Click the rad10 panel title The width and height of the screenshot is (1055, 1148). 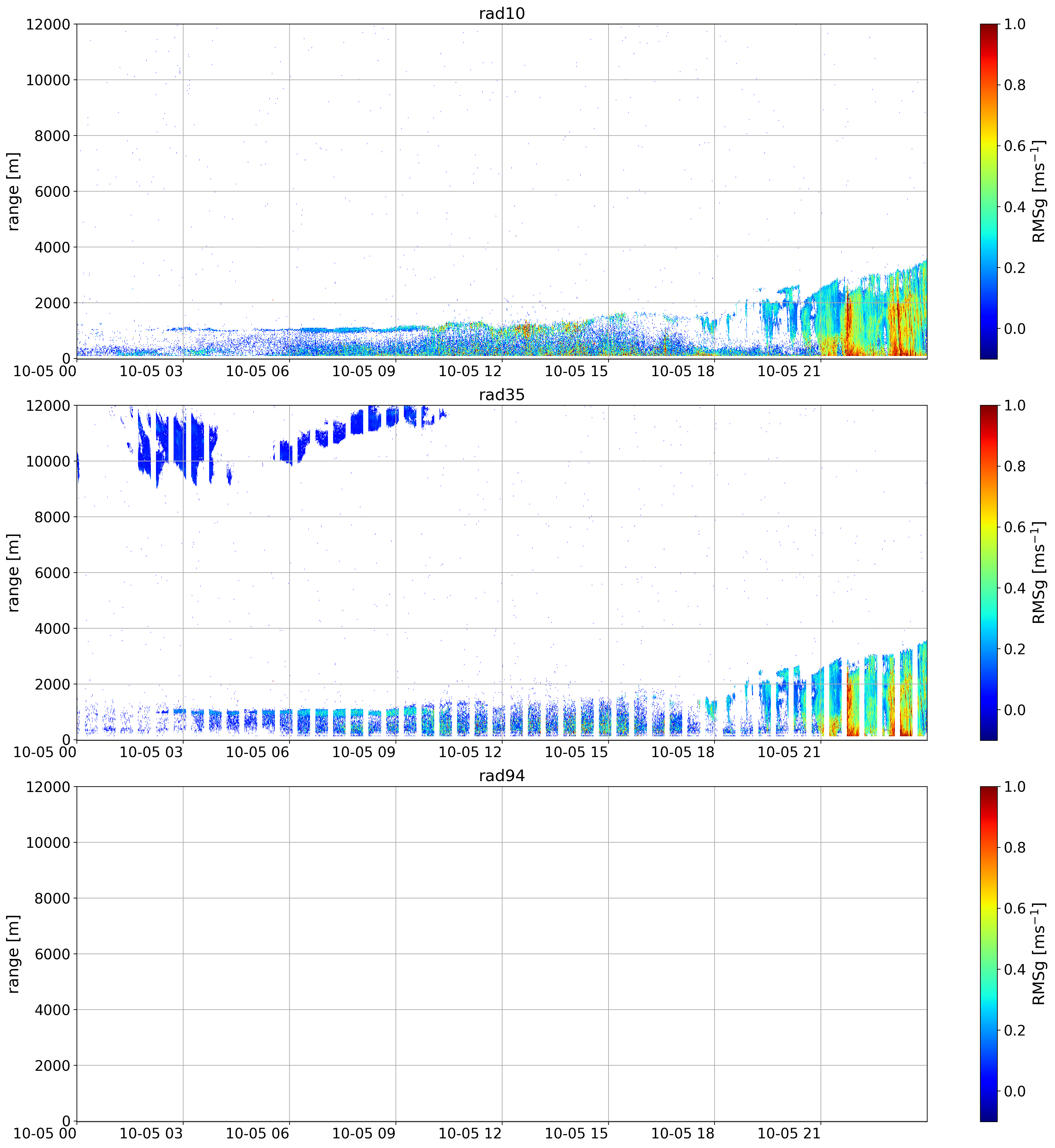(x=501, y=13)
